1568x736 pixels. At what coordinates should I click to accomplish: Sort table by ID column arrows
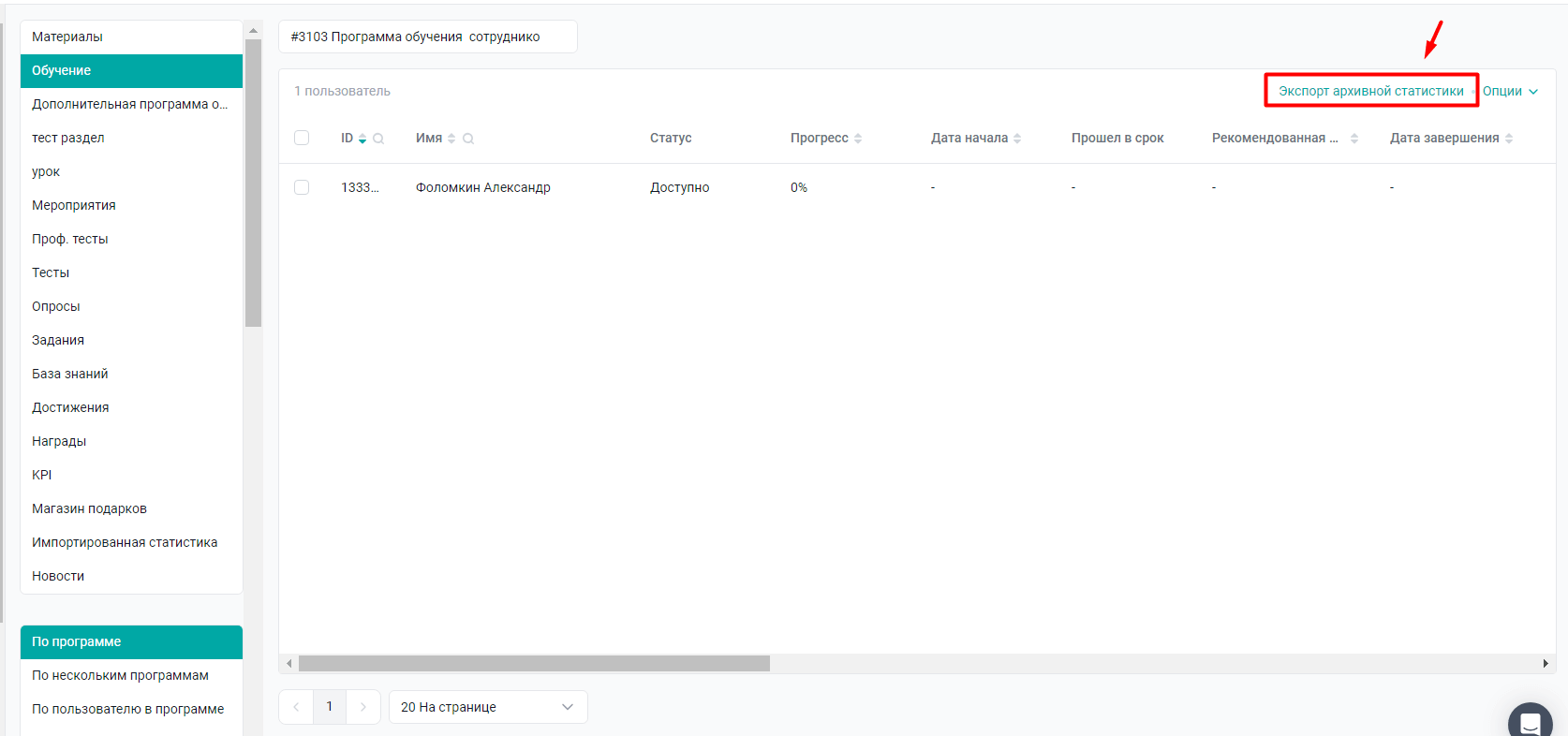click(x=362, y=139)
